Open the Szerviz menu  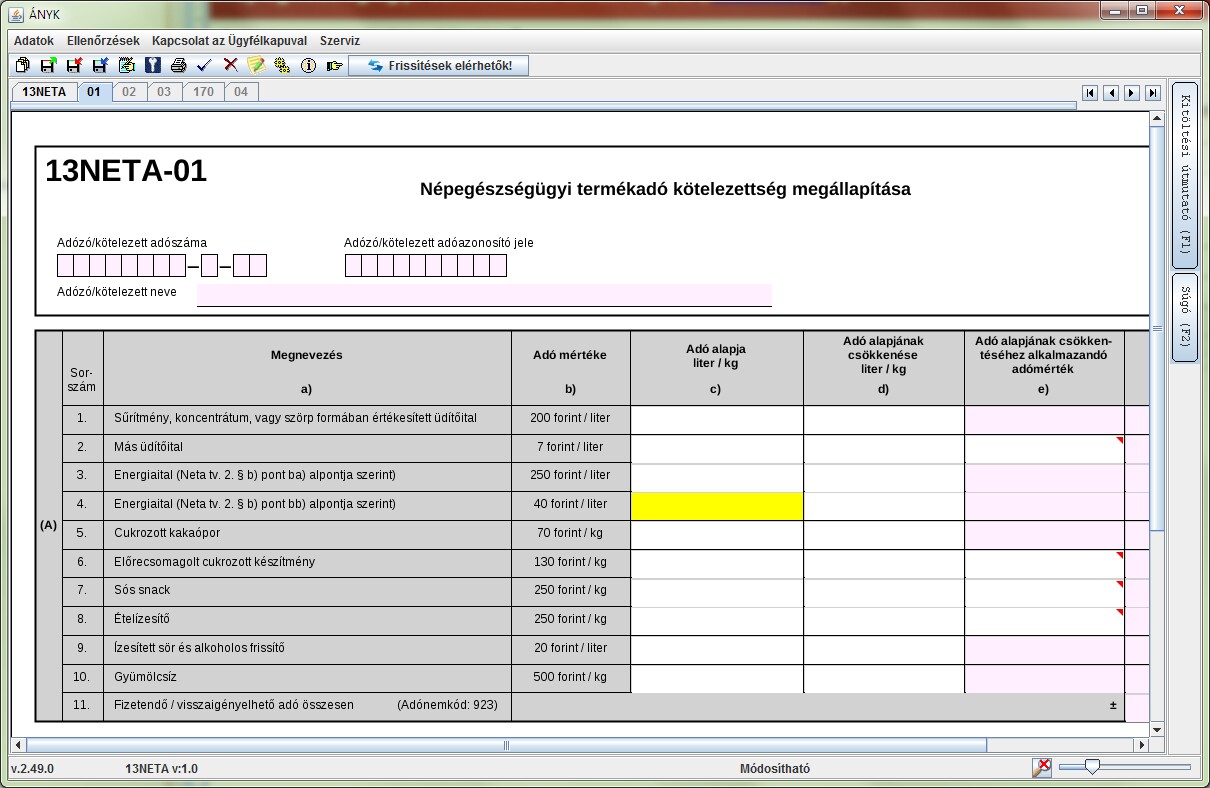tap(340, 41)
